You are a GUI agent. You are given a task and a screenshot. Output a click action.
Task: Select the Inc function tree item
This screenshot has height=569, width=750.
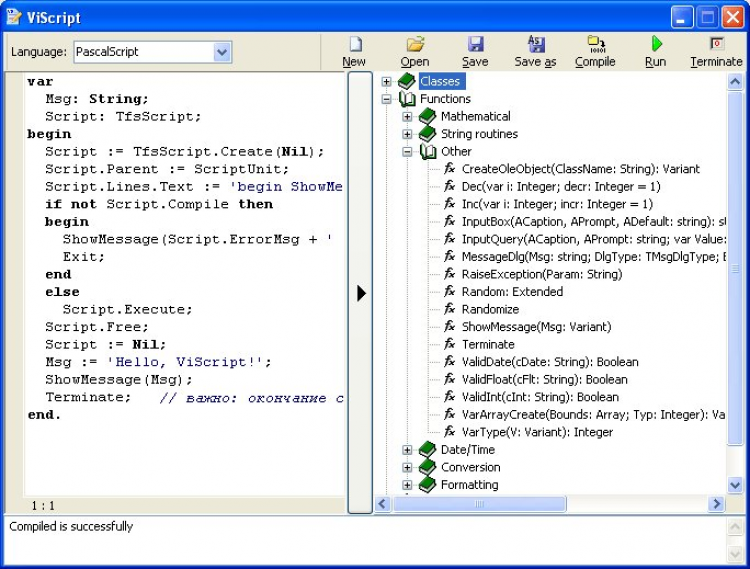pyautogui.click(x=557, y=204)
